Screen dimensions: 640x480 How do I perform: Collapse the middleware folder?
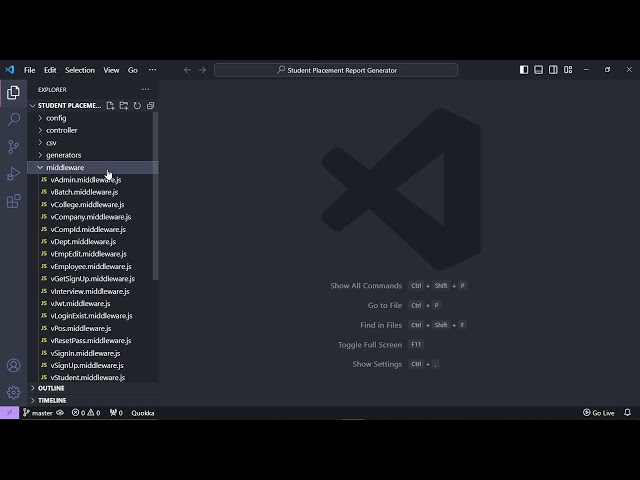[x=93, y=167]
